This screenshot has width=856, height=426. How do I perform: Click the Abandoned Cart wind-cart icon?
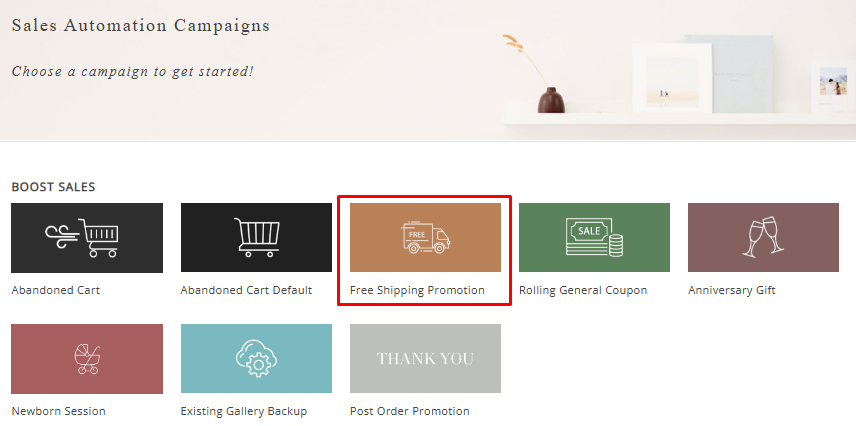87,238
